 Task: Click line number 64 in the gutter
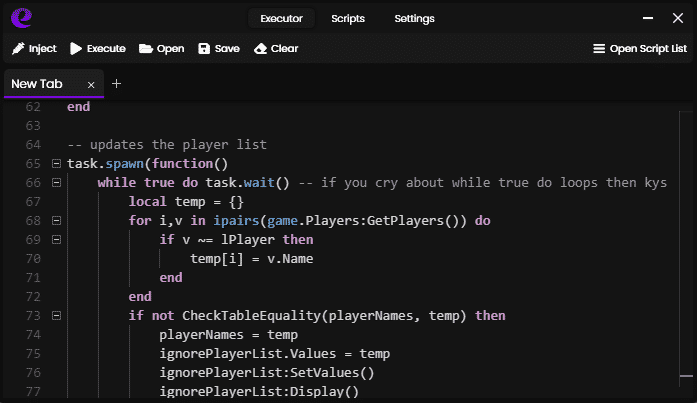tap(33, 145)
